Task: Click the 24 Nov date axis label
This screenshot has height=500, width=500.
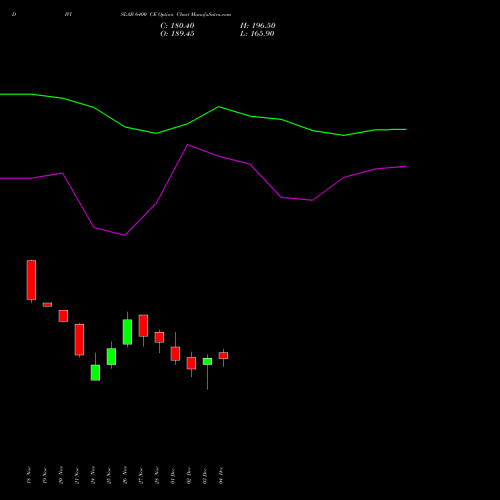Action: click(x=93, y=475)
